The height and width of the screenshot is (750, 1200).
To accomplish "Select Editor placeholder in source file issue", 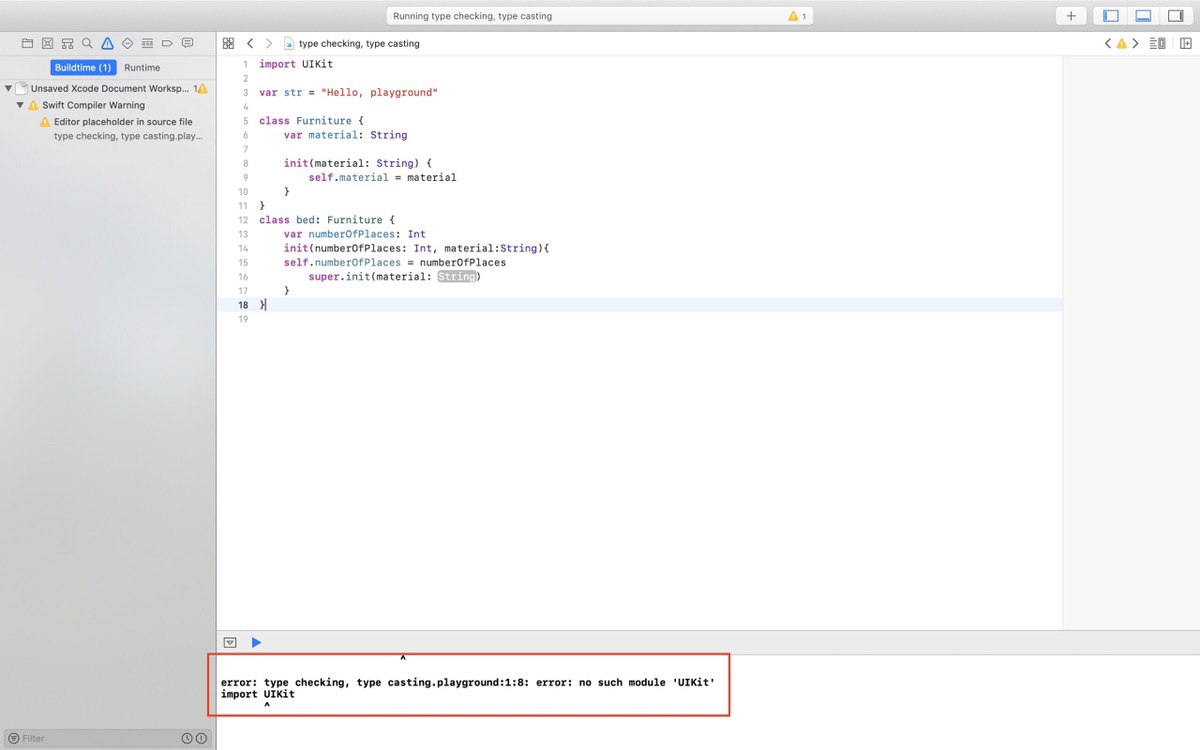I will tap(123, 122).
